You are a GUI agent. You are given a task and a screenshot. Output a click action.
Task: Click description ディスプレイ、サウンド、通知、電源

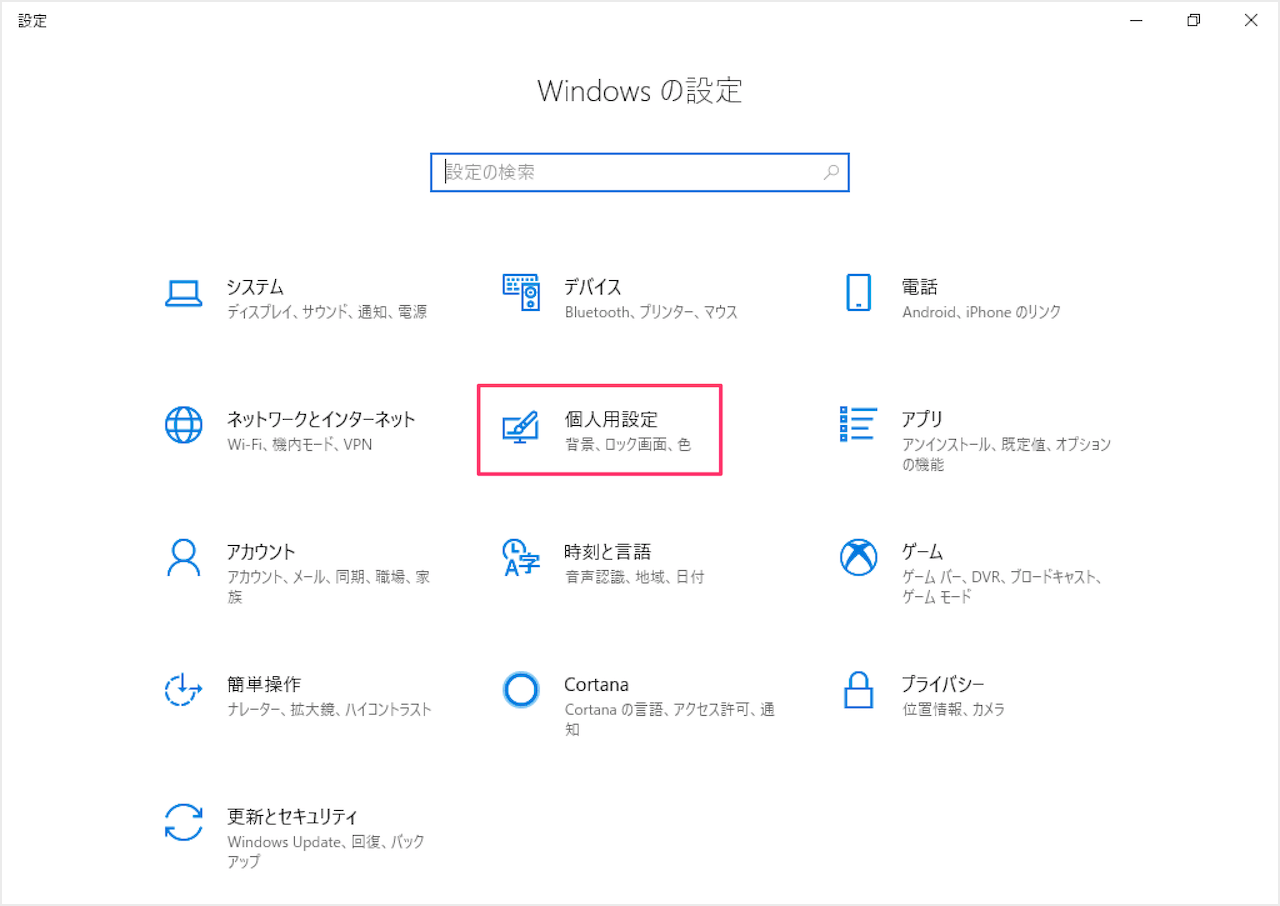tap(327, 312)
